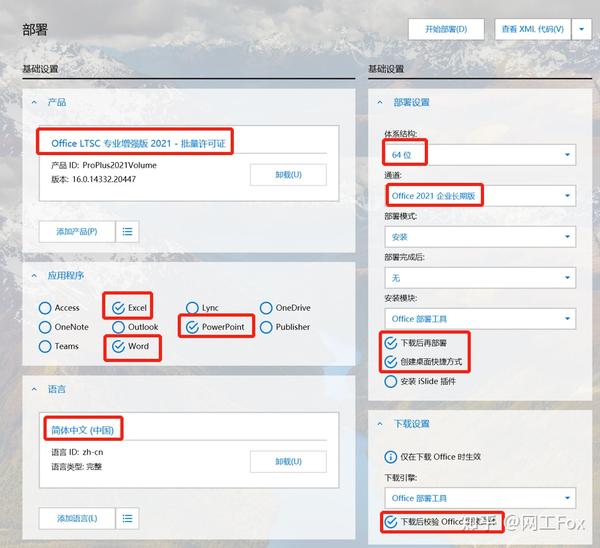Click the 产品 ID: ProPlus2021Volume text
The image size is (600, 548).
point(104,165)
